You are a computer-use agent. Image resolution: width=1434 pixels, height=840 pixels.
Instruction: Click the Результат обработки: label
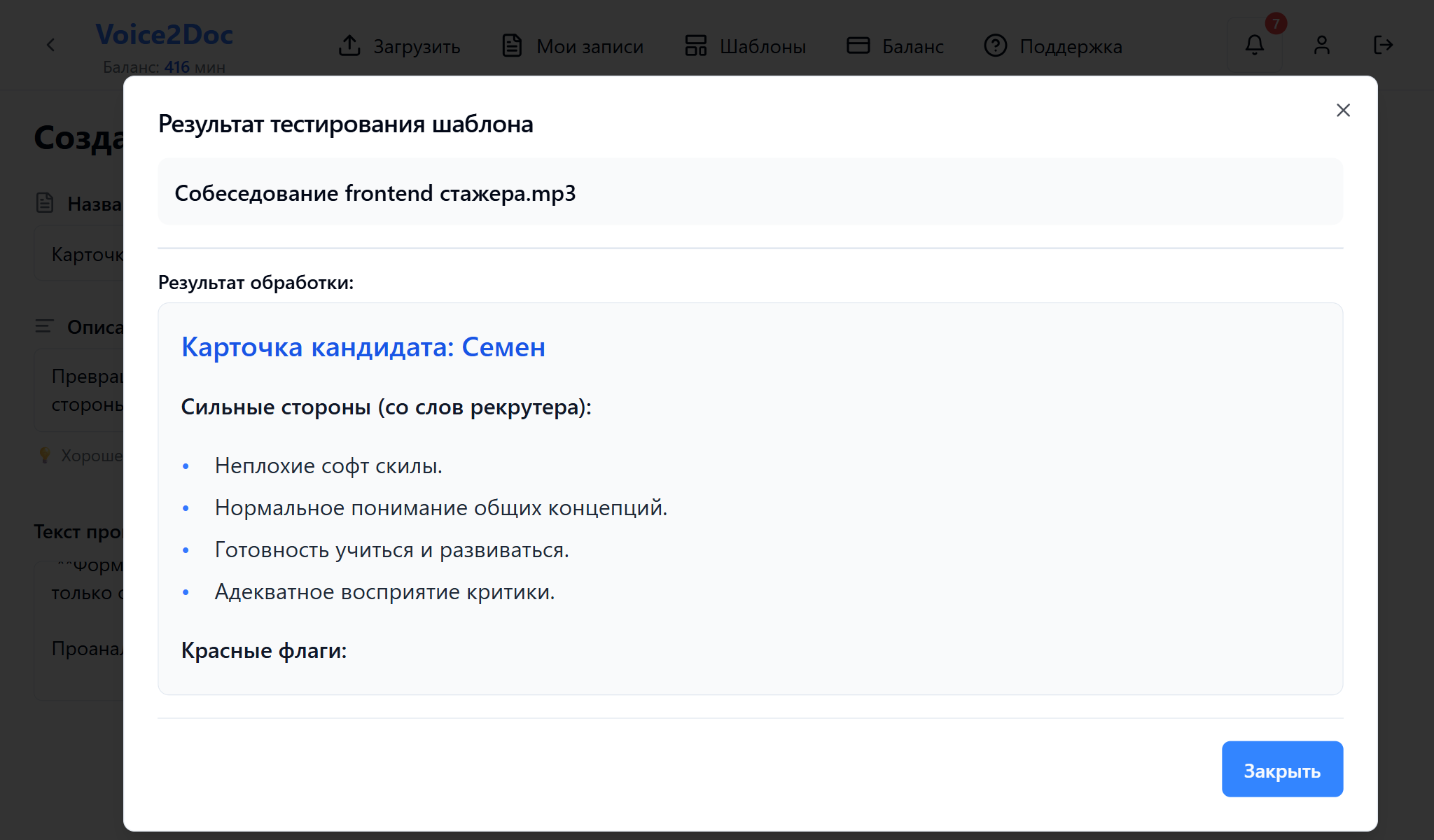pyautogui.click(x=256, y=282)
